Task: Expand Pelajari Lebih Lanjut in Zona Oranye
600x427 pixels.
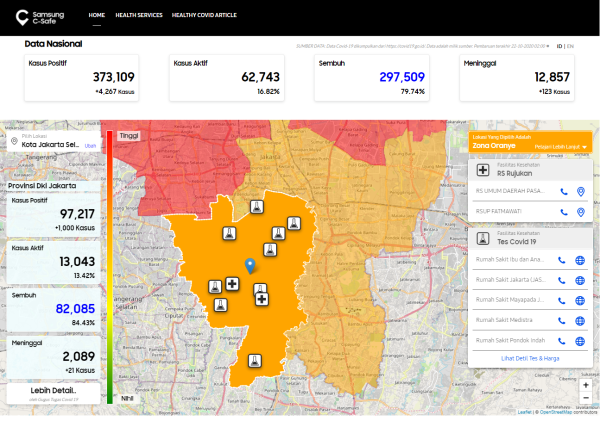Action: (x=560, y=147)
